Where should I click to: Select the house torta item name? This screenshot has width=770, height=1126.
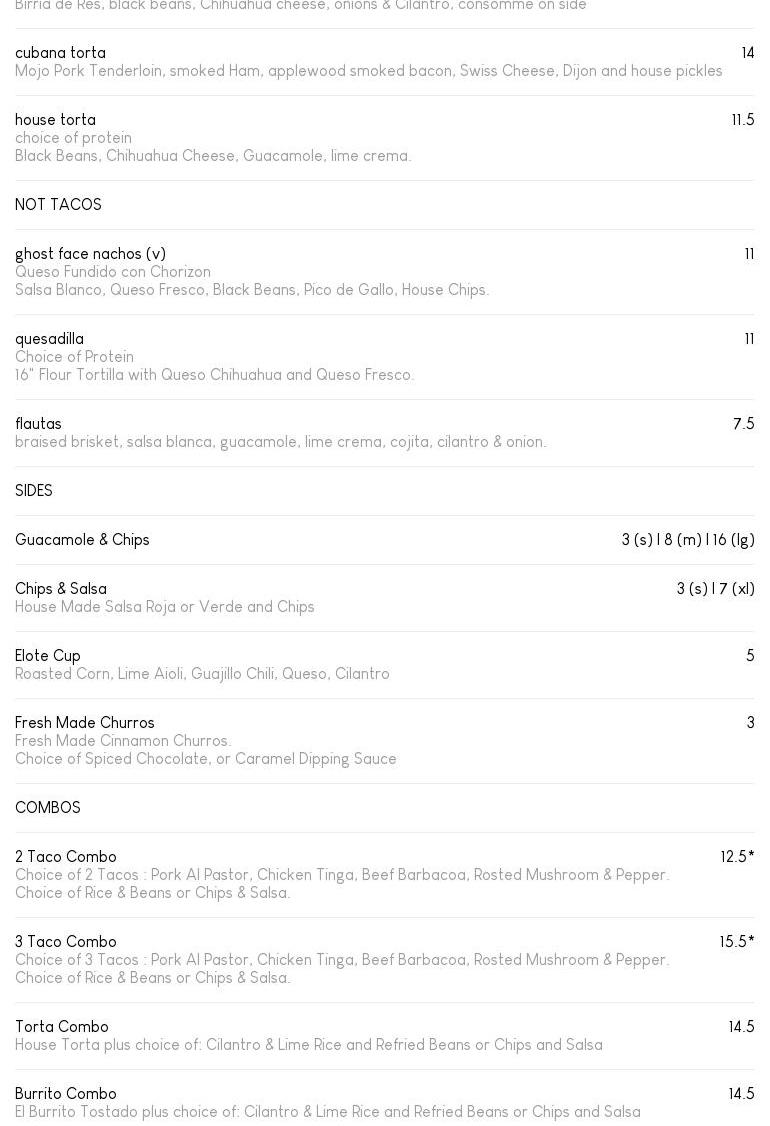(x=55, y=120)
